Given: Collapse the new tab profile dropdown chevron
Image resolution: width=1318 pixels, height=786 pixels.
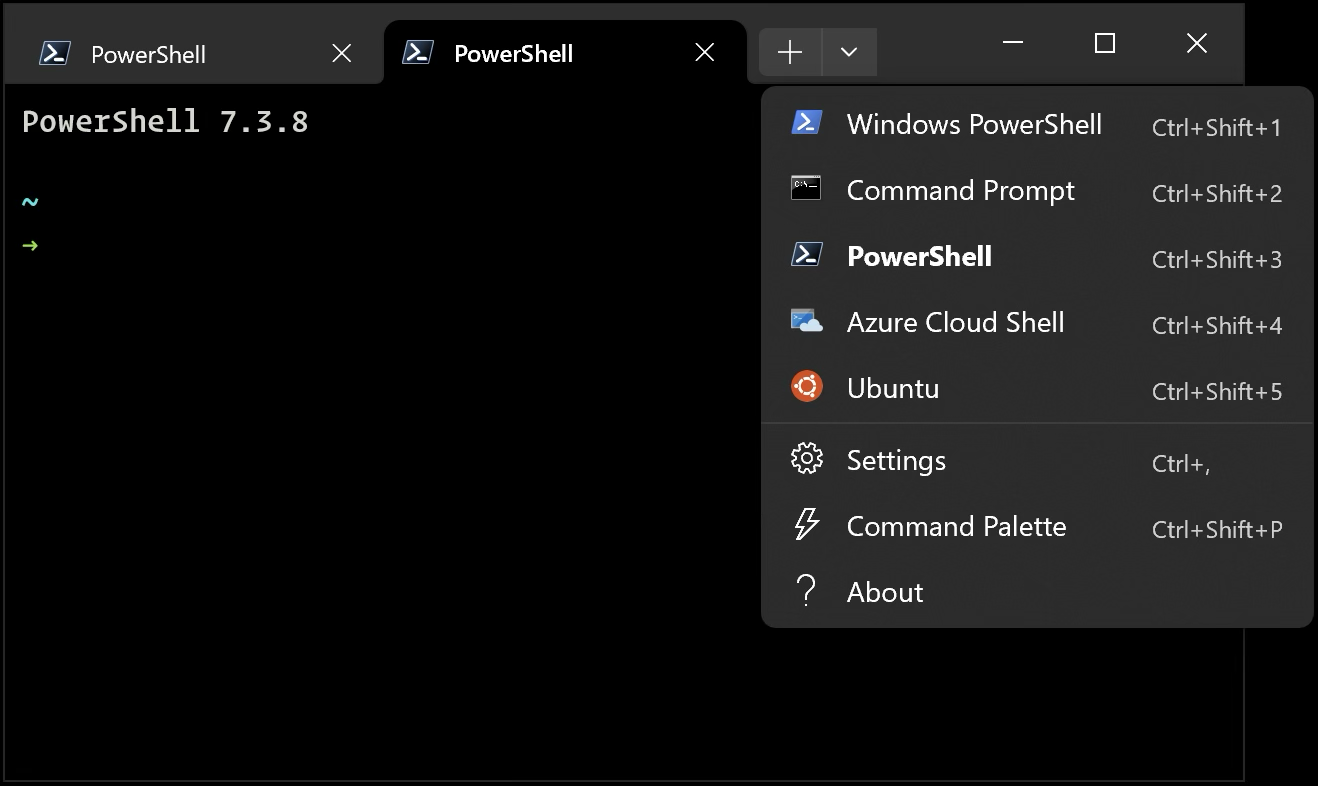Looking at the screenshot, I should coord(849,52).
